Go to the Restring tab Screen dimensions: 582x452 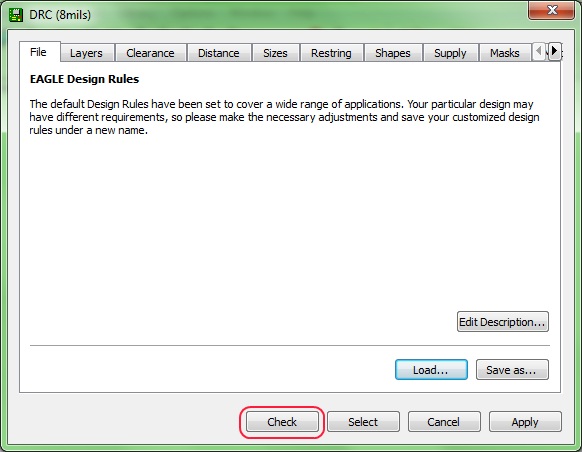[x=331, y=53]
